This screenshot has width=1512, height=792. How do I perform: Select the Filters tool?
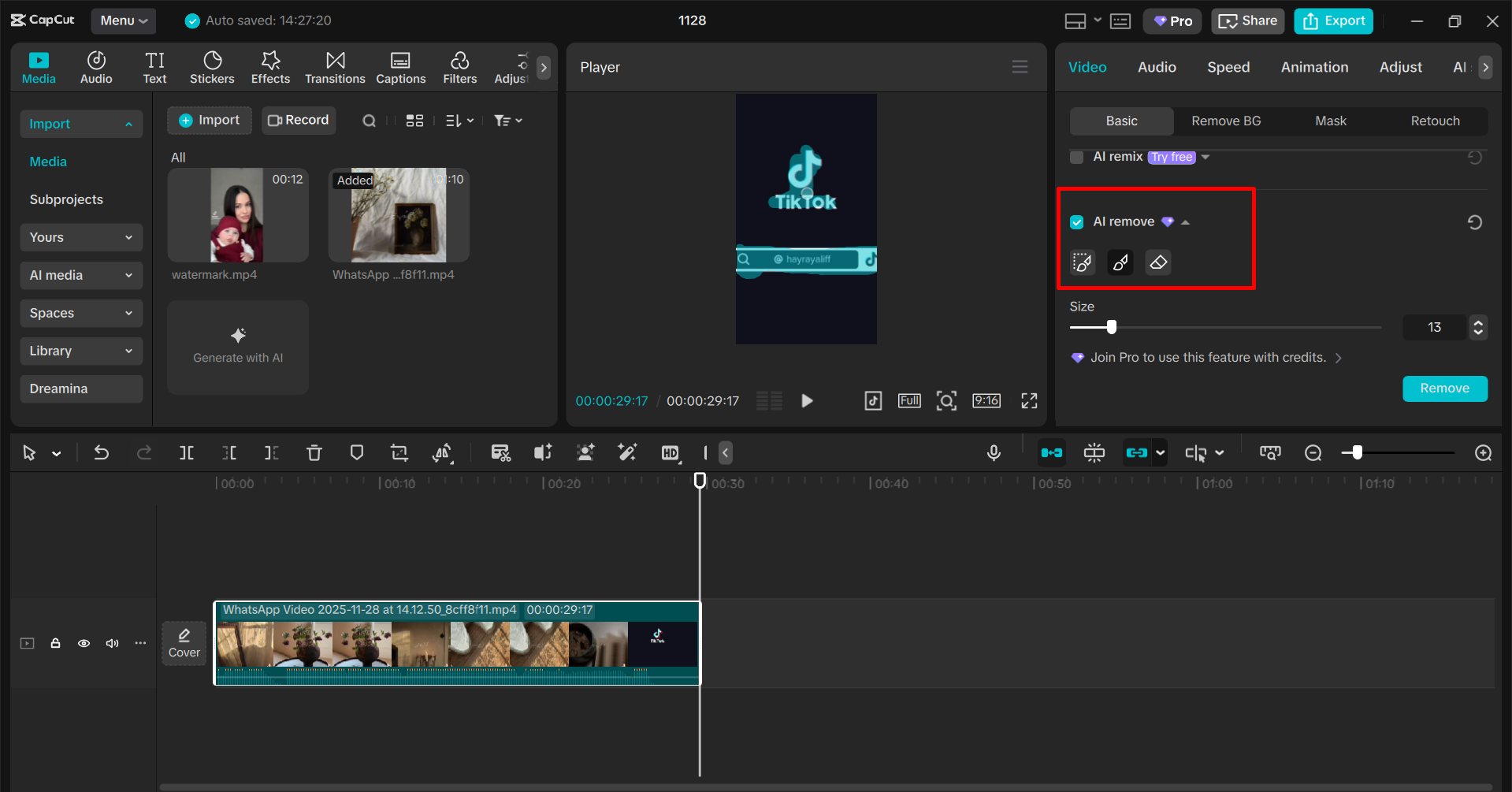click(x=459, y=67)
